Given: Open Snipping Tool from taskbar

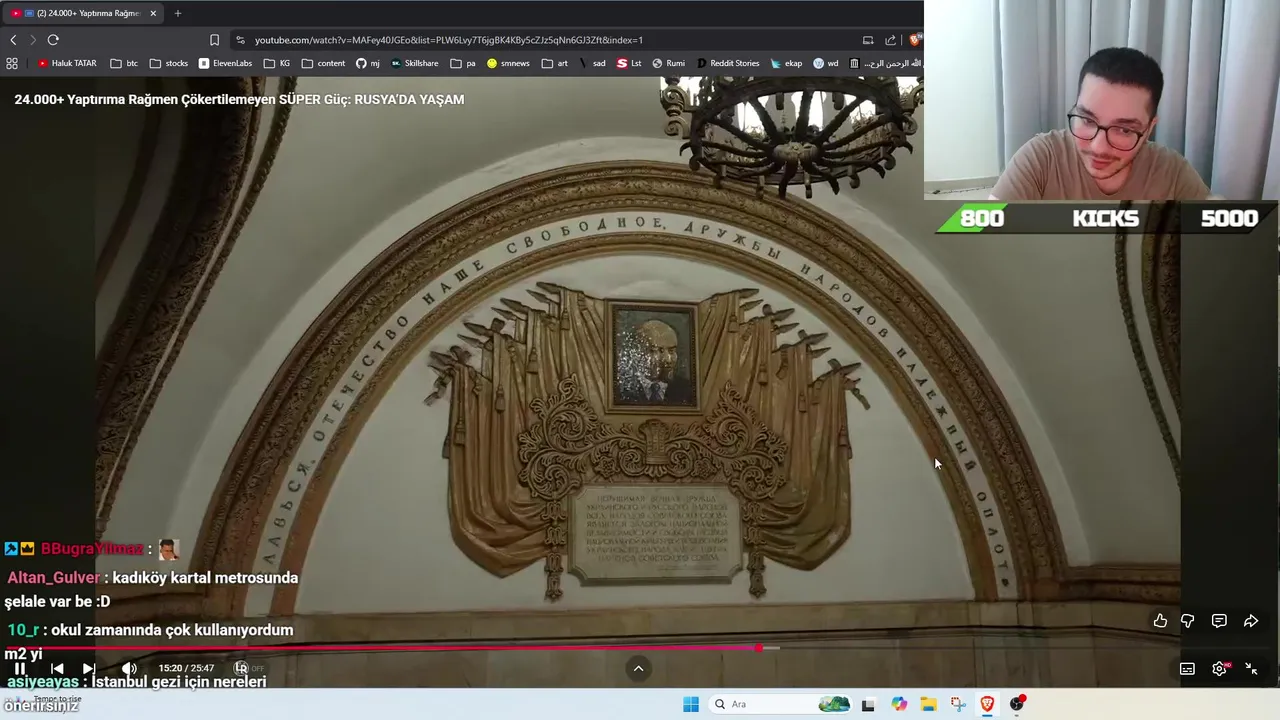Looking at the screenshot, I should pyautogui.click(x=958, y=704).
